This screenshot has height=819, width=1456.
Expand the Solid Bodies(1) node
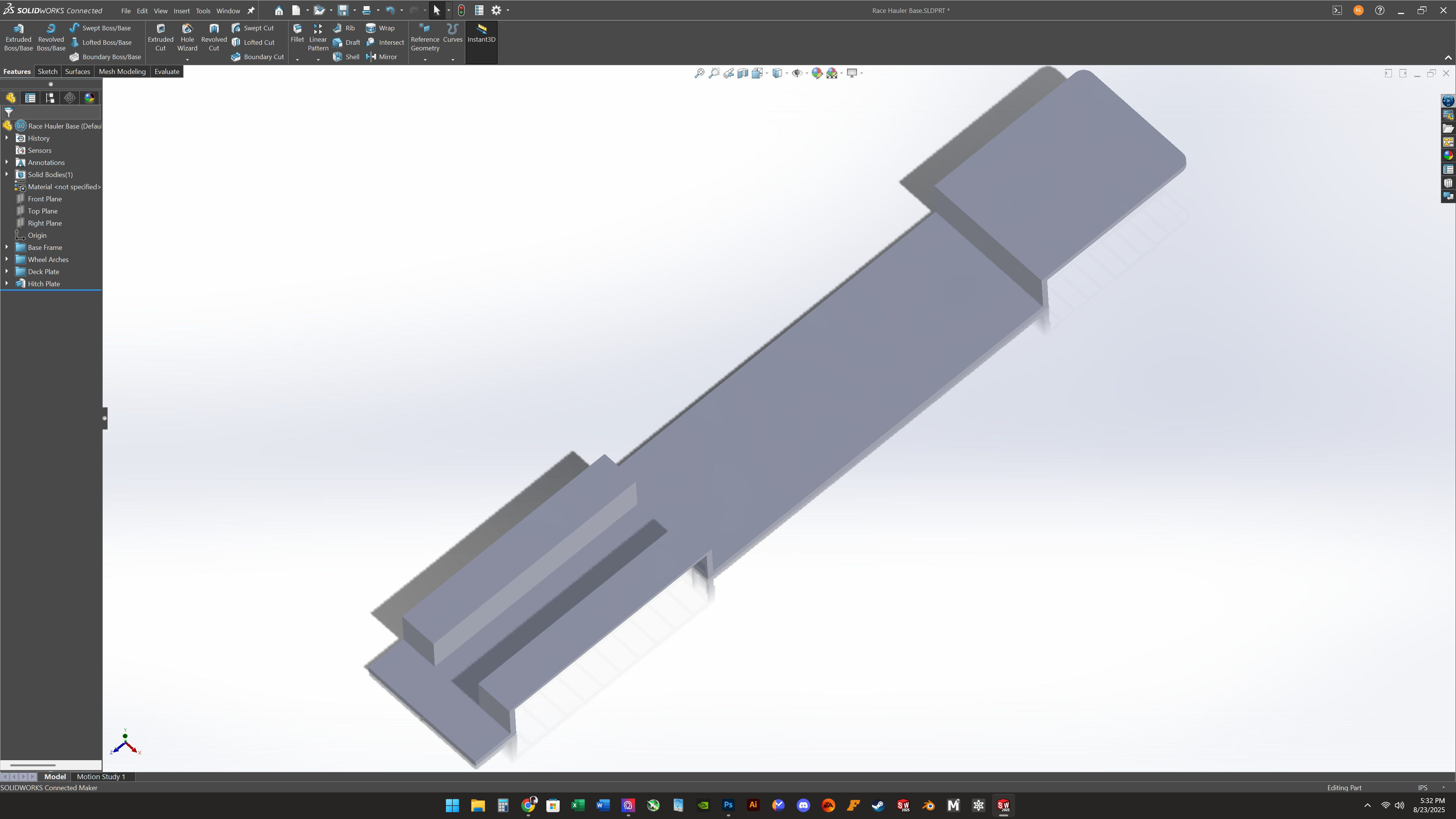click(7, 175)
